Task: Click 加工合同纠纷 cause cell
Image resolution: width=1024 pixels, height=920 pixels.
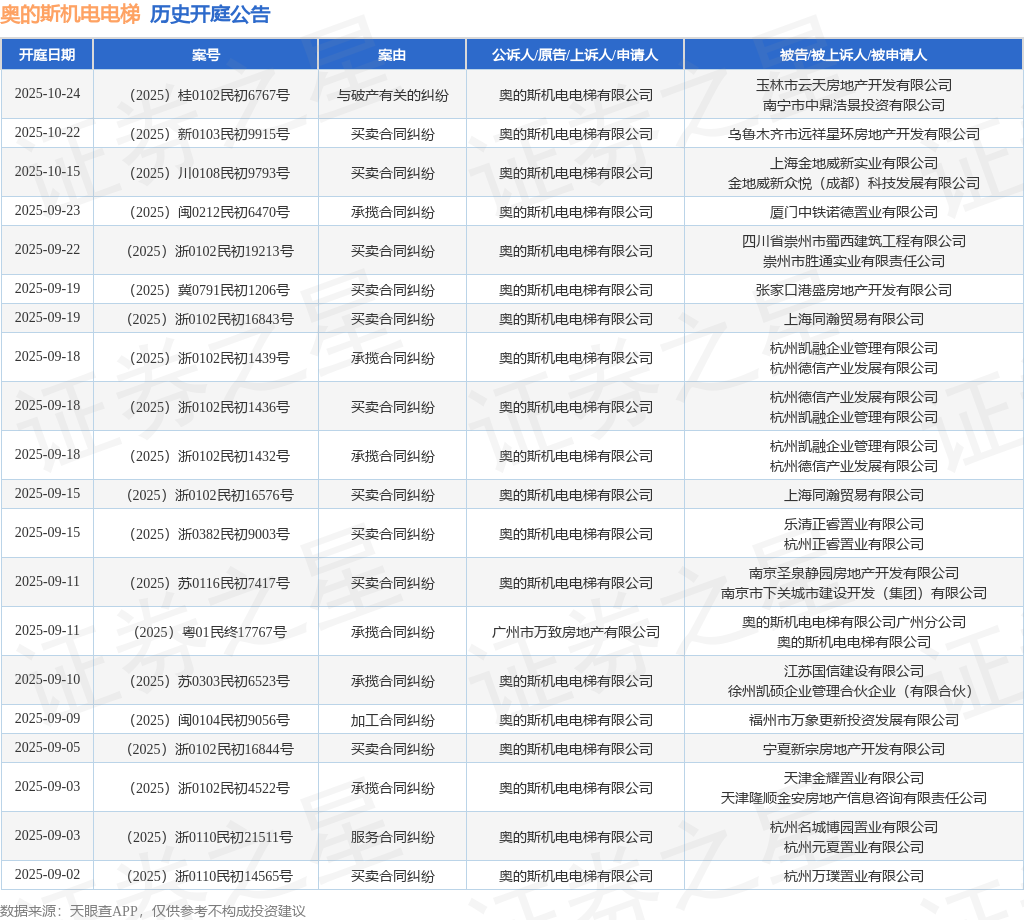Action: [392, 721]
